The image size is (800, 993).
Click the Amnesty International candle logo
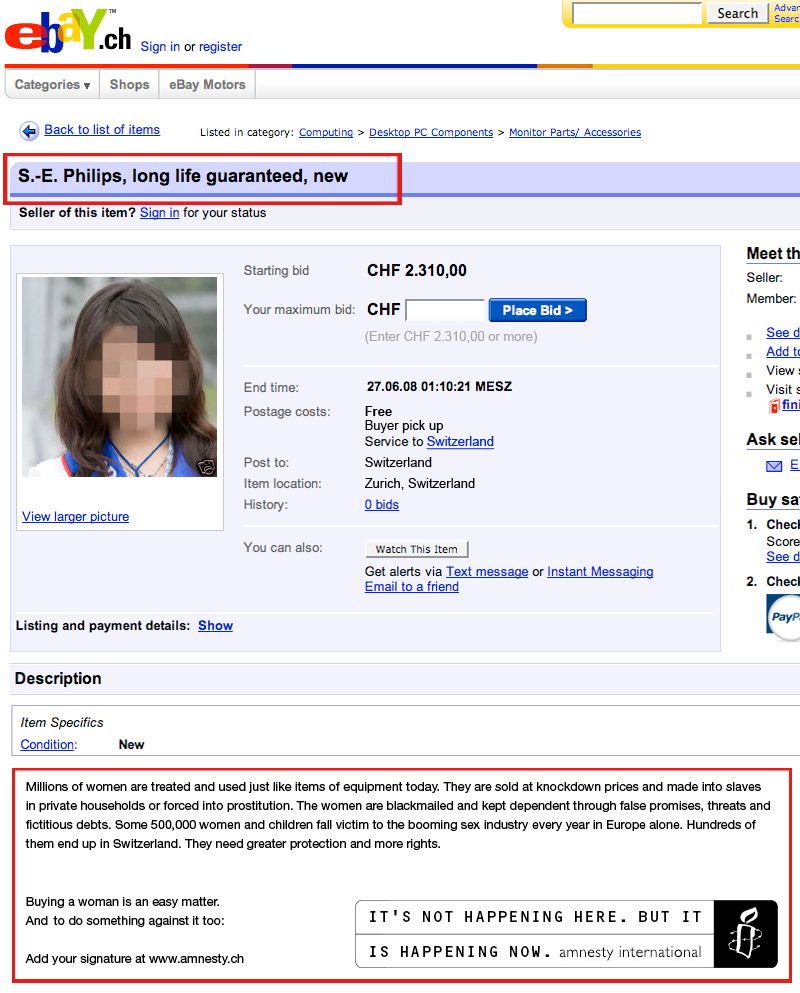[x=746, y=933]
